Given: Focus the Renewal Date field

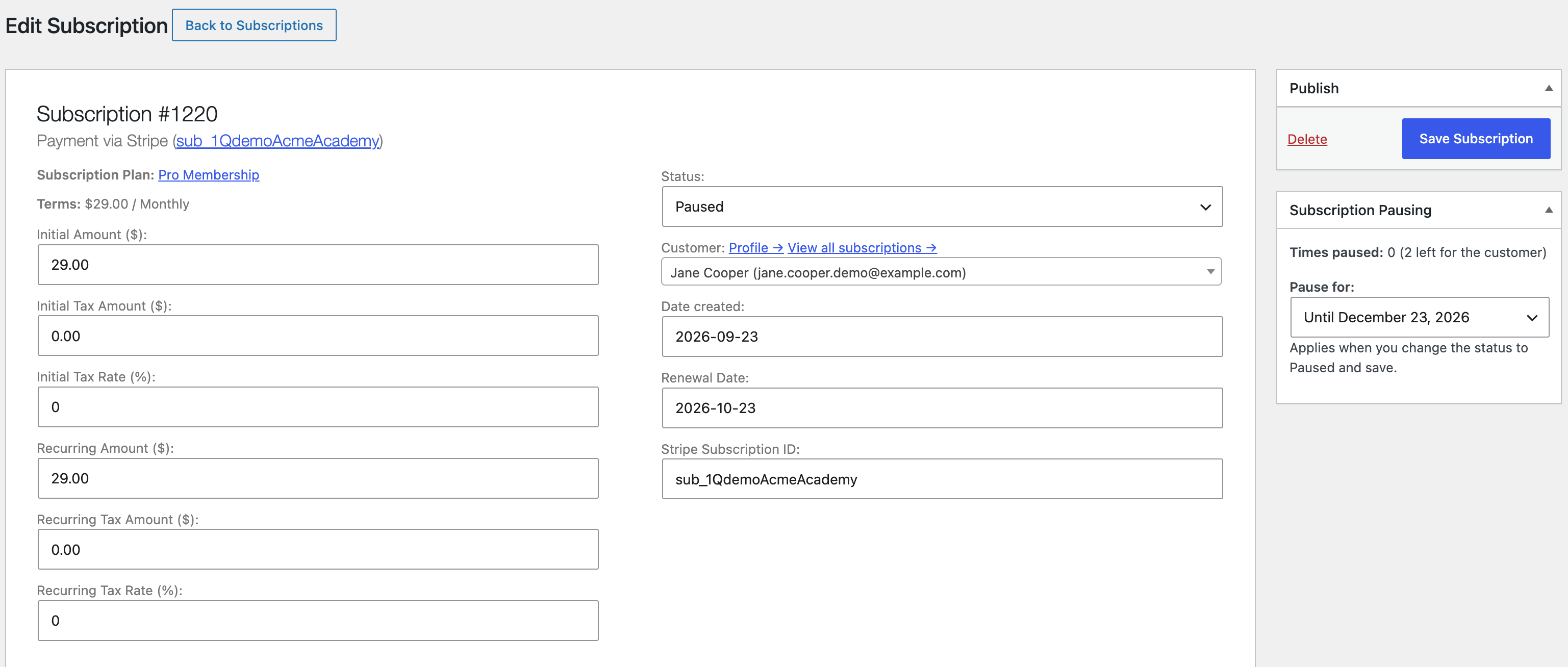Looking at the screenshot, I should [942, 408].
